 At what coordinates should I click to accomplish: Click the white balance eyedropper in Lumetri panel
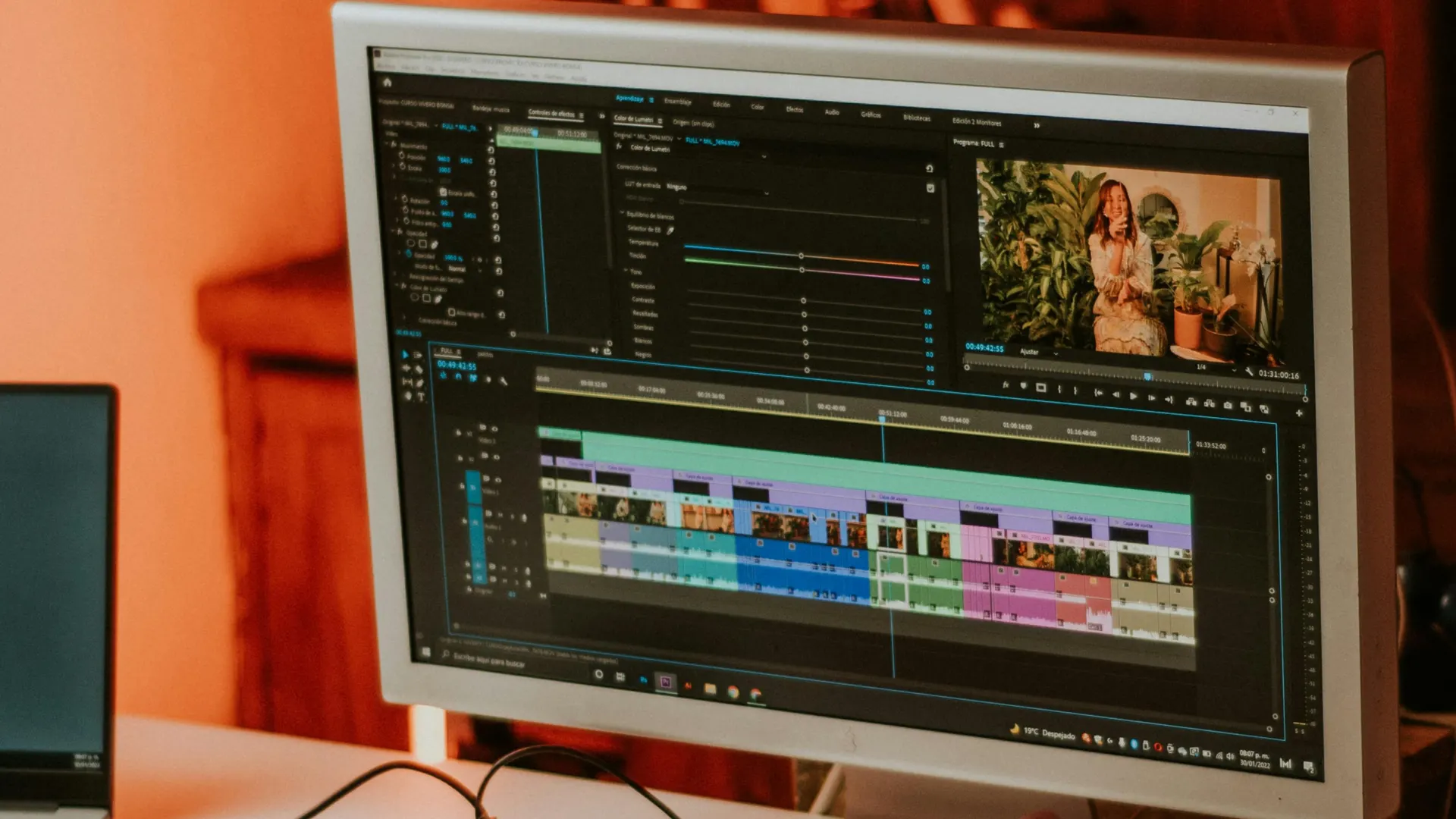point(670,229)
